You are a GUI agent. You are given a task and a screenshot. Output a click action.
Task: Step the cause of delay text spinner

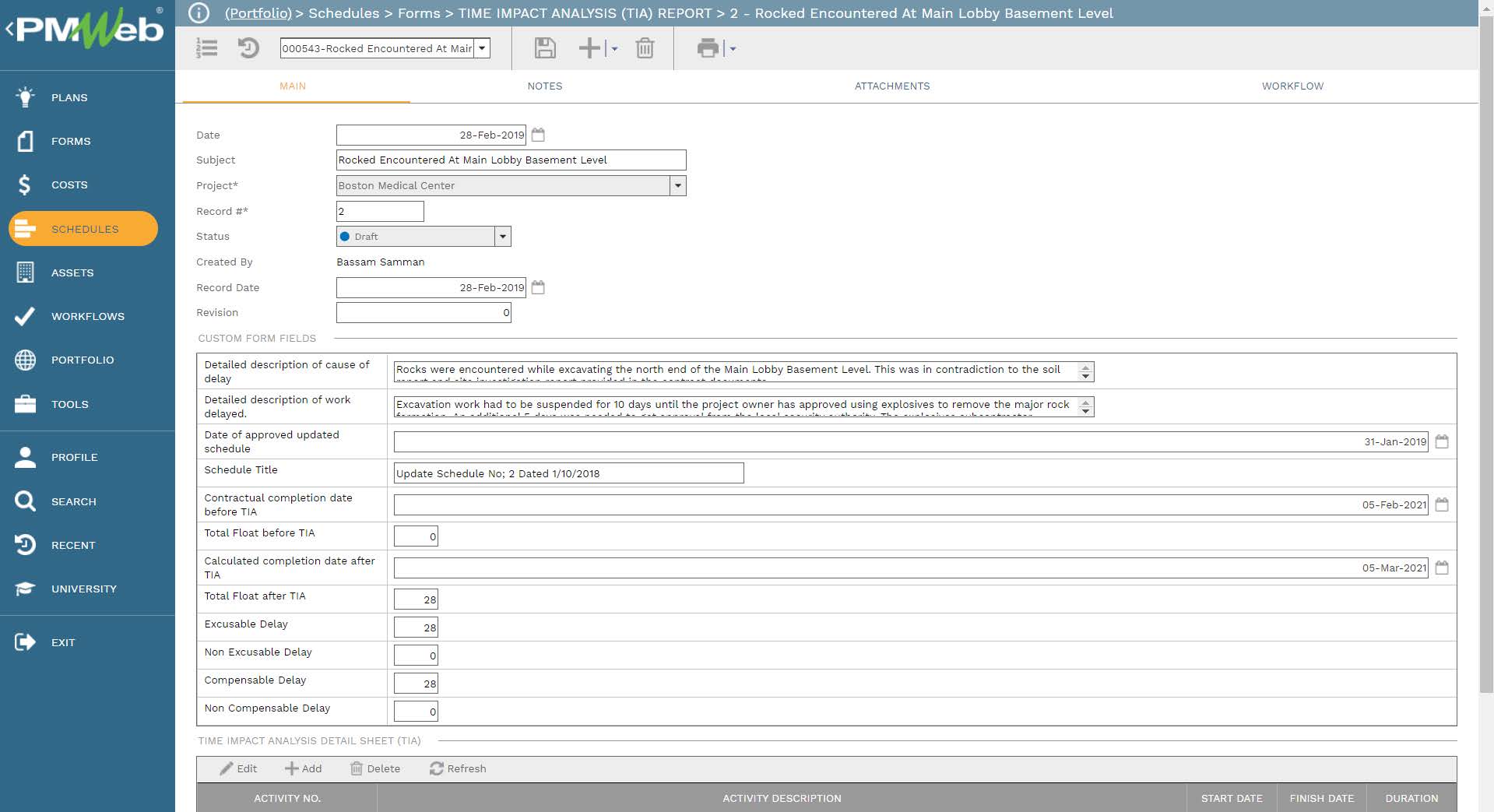(x=1085, y=372)
